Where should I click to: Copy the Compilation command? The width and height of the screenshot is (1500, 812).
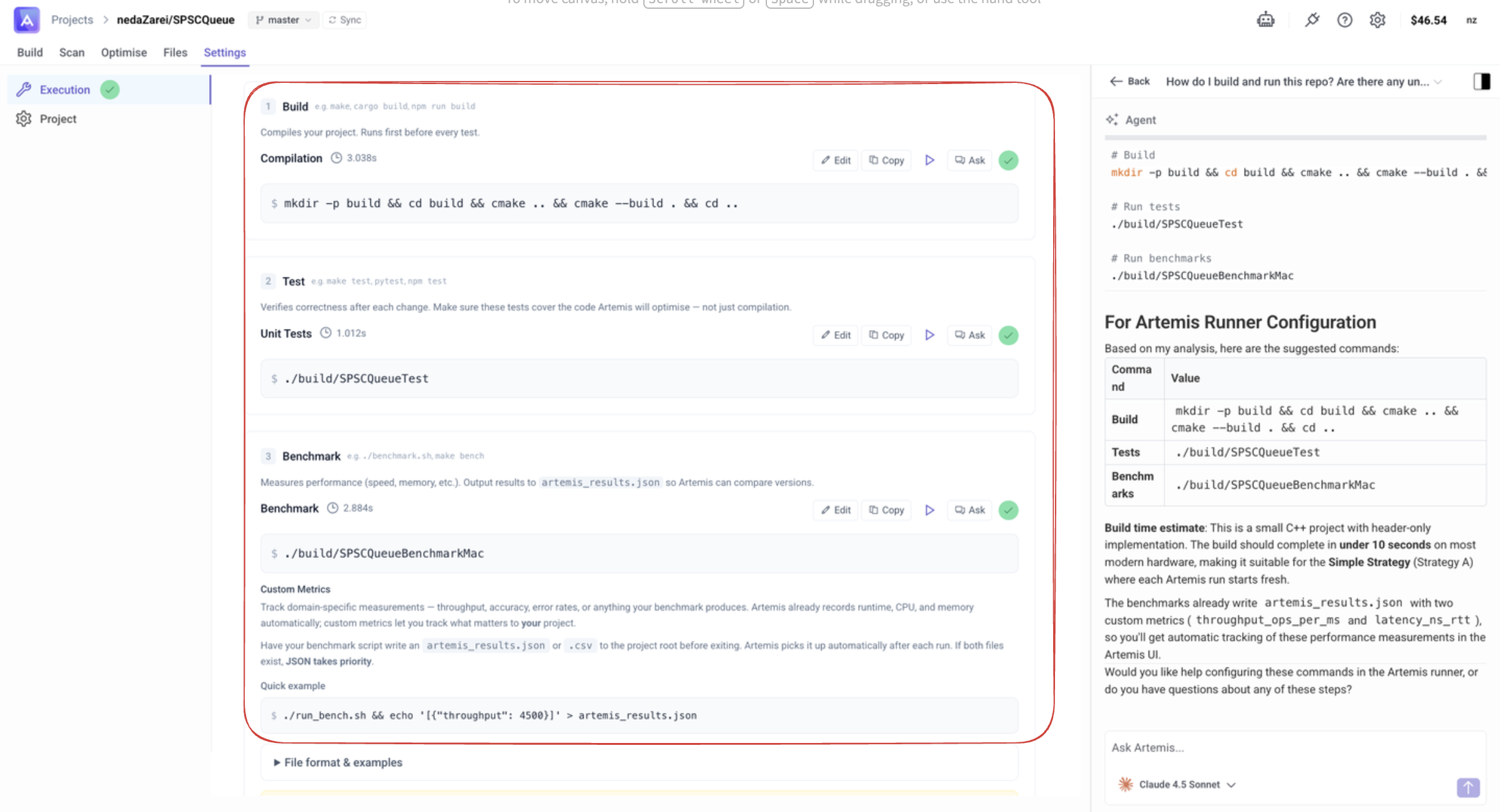click(x=886, y=160)
